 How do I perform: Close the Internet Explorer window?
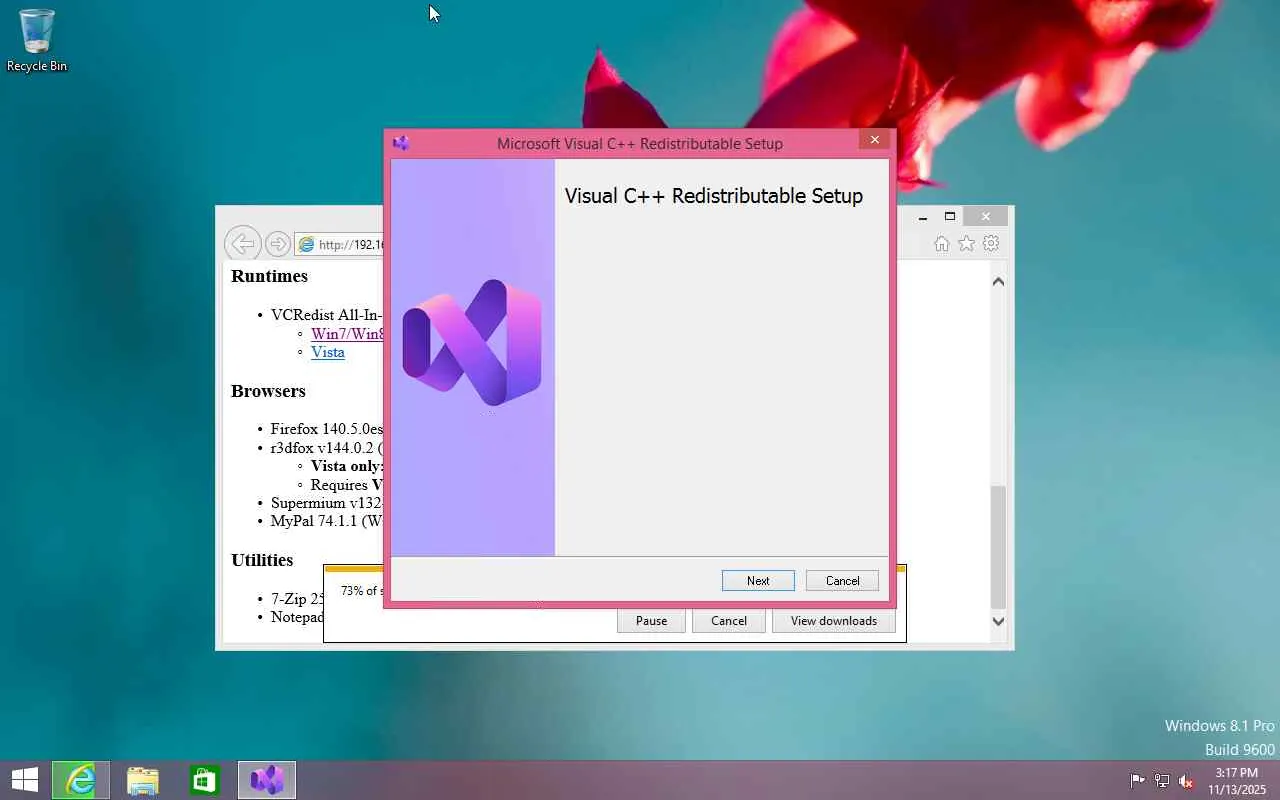(x=986, y=217)
